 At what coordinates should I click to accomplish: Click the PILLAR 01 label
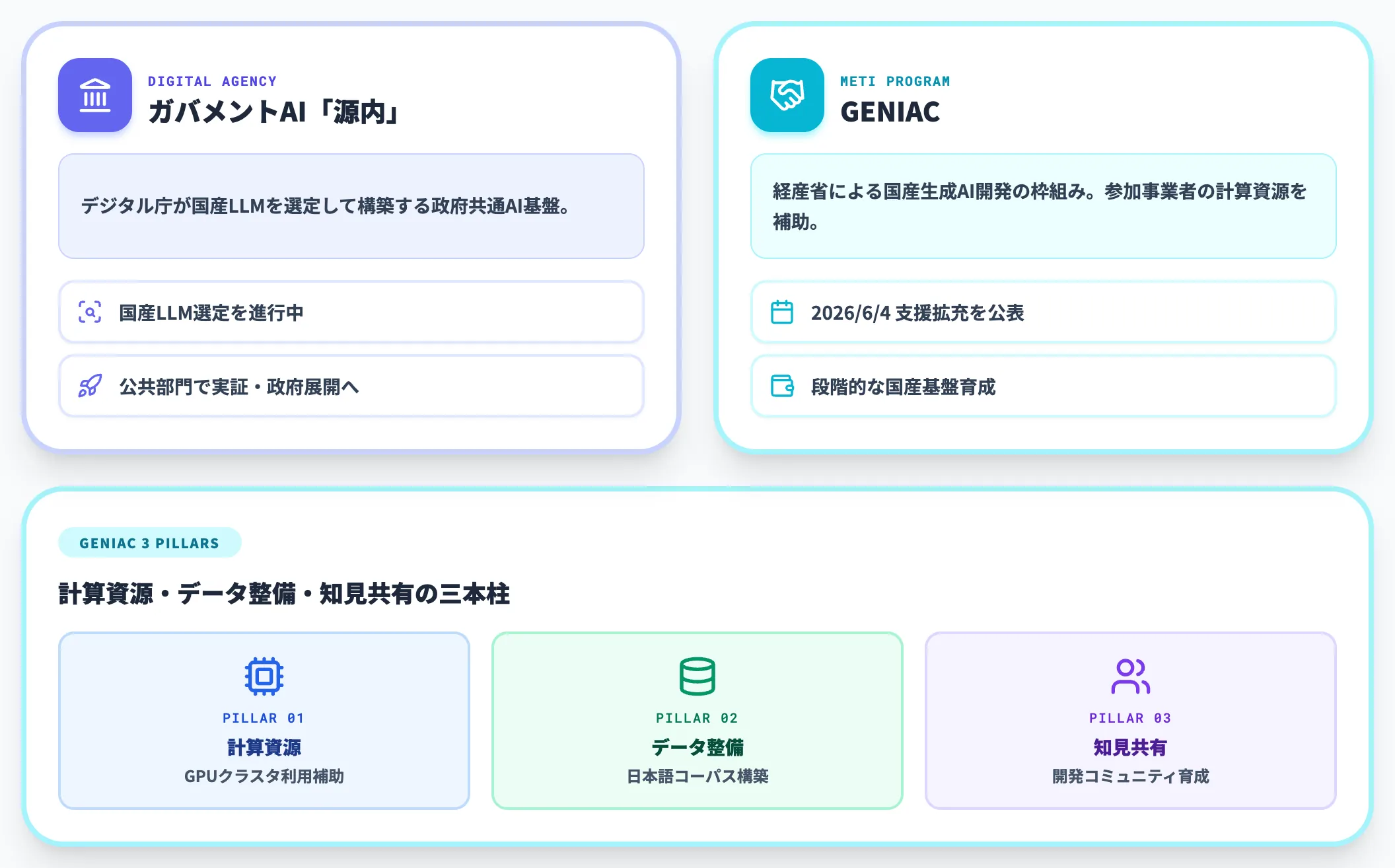tap(264, 718)
